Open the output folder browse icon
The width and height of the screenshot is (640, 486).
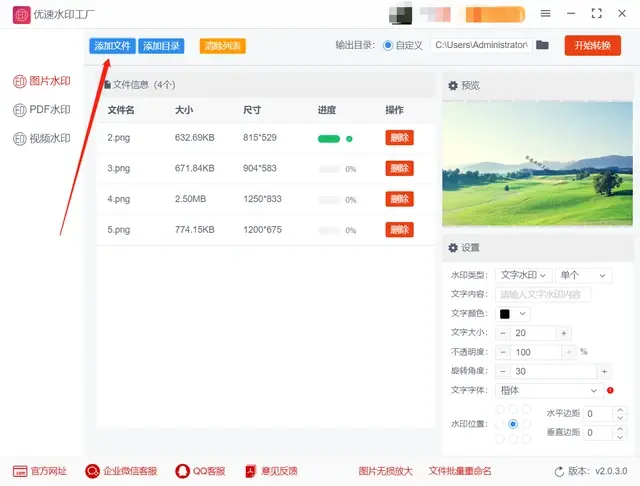(x=542, y=46)
